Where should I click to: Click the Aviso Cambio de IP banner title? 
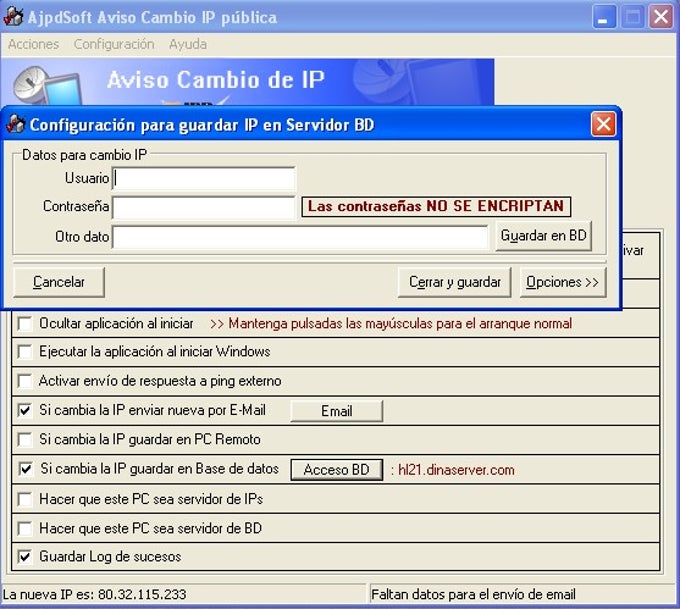[216, 80]
